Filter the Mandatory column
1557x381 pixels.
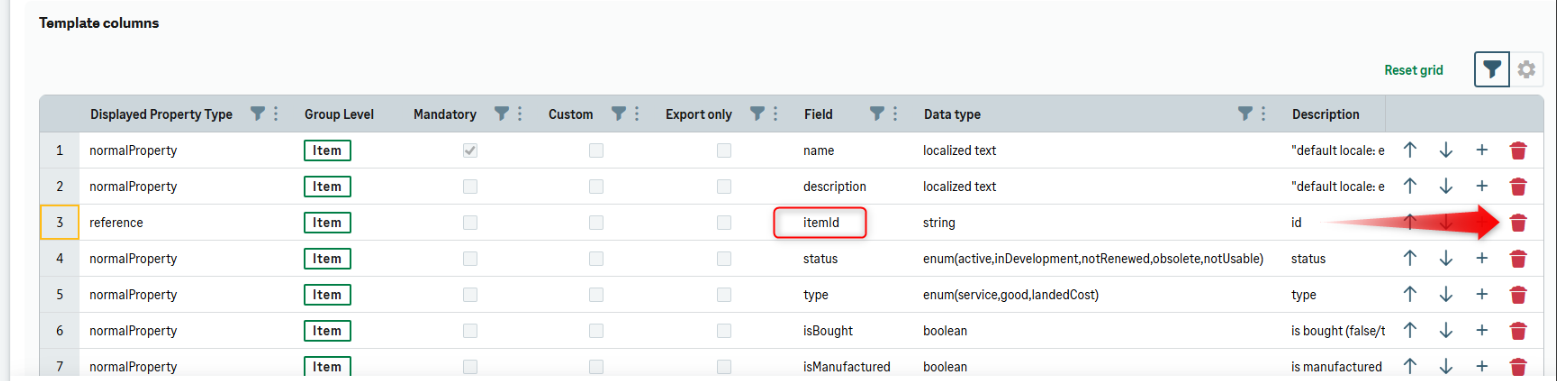[502, 114]
